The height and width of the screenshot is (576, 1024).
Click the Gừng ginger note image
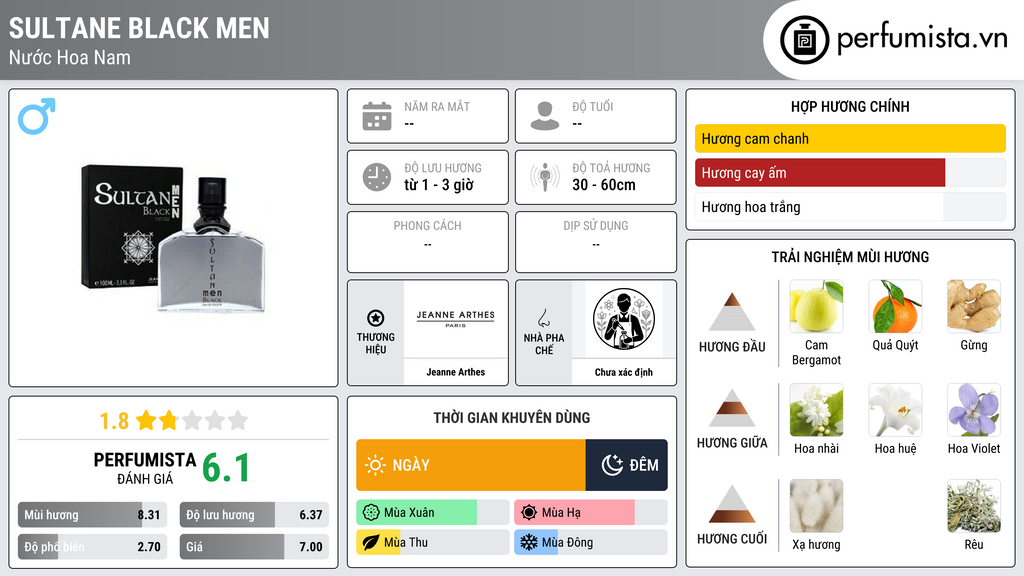tap(974, 306)
